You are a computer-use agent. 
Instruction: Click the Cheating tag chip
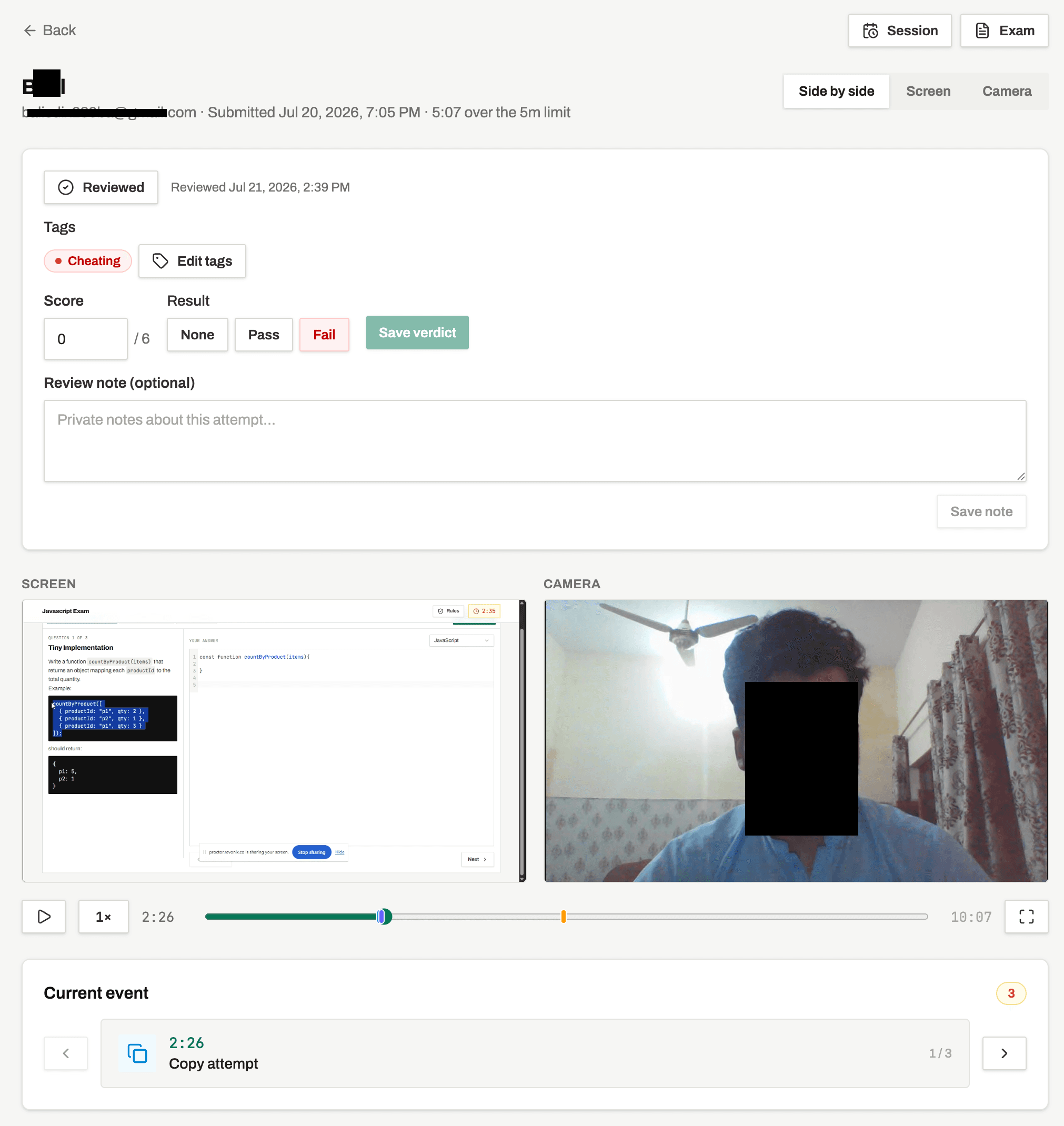88,261
